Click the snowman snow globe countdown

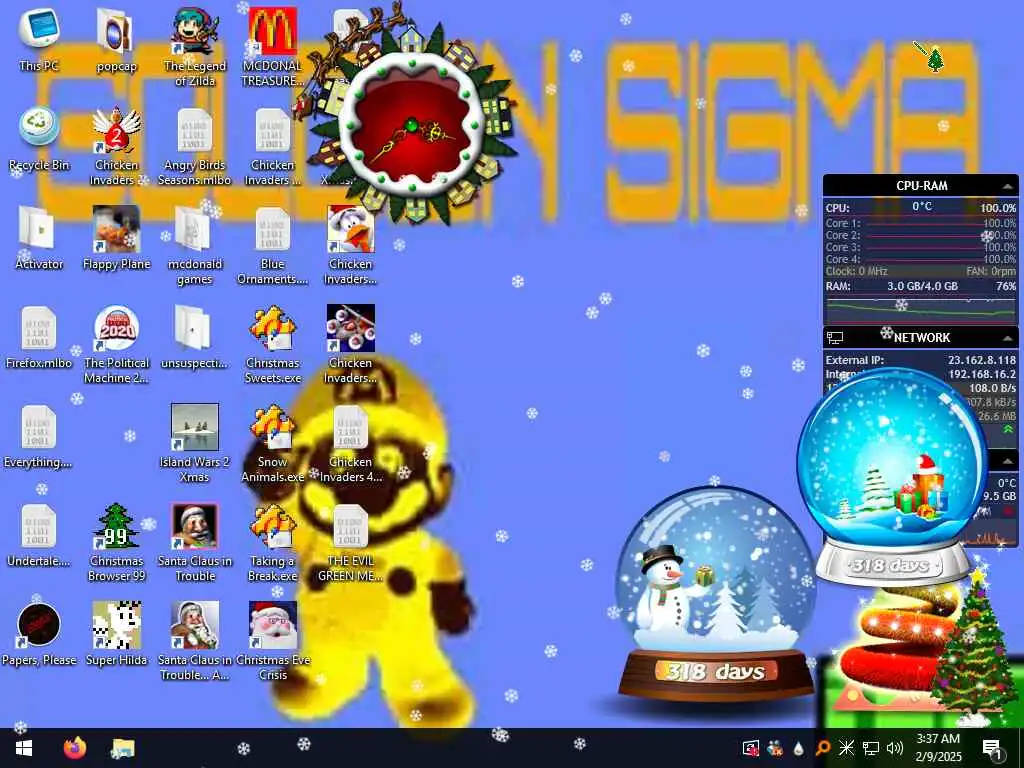tap(715, 594)
